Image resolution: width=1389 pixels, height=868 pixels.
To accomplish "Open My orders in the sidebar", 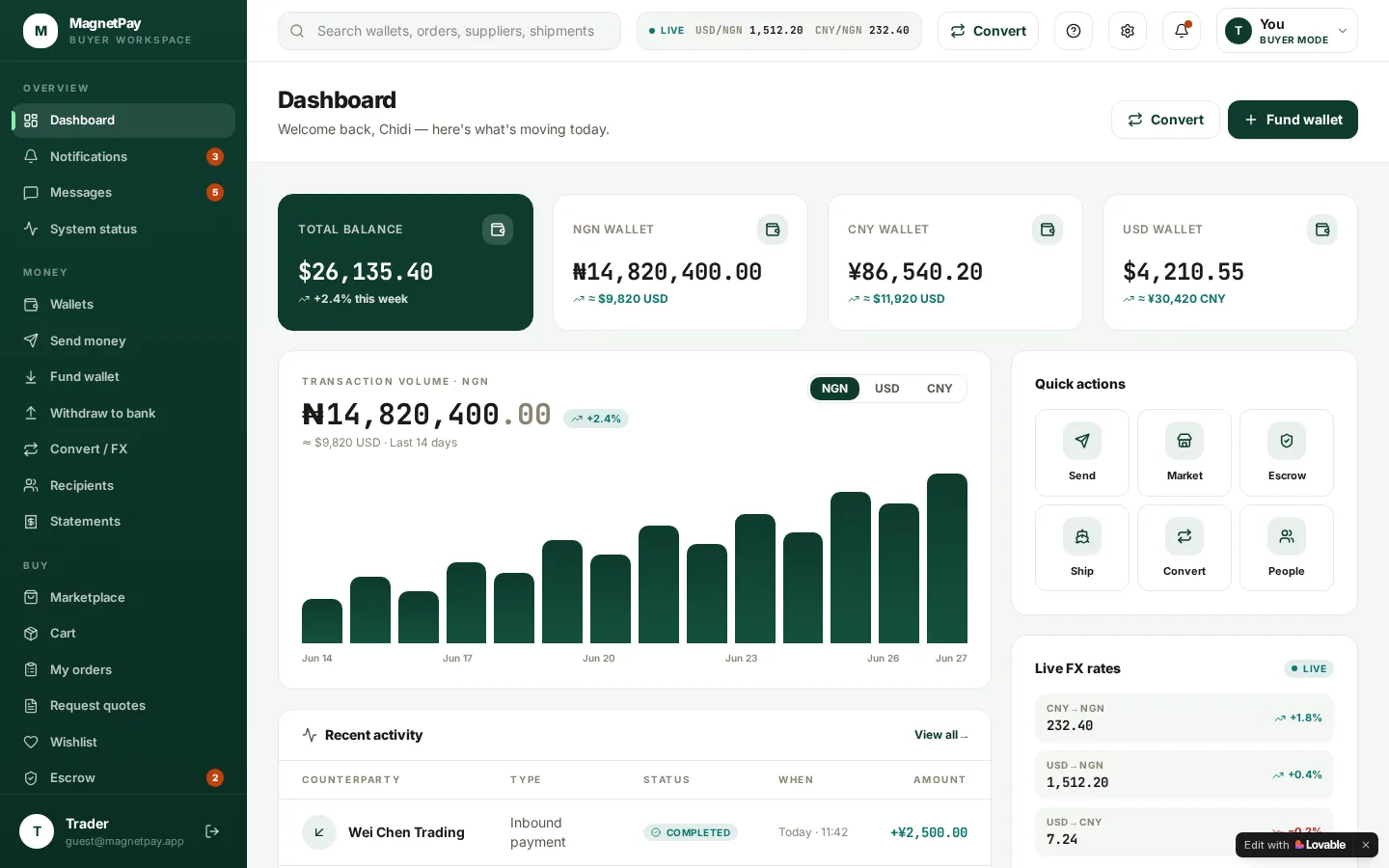I will pos(123,670).
